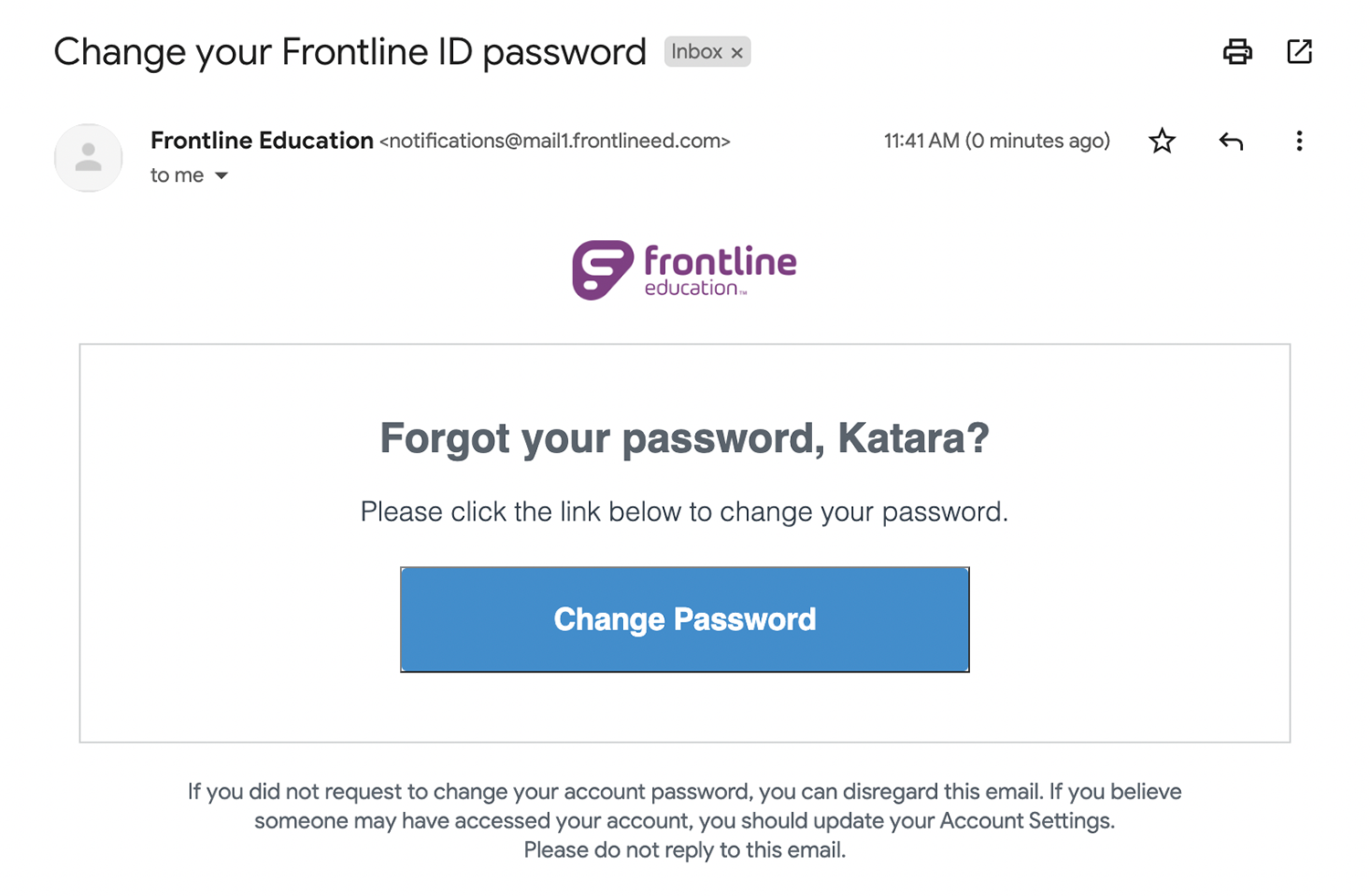Screen dimensions: 1370x896
Task: Star the Frontline Education message
Action: (x=1162, y=141)
